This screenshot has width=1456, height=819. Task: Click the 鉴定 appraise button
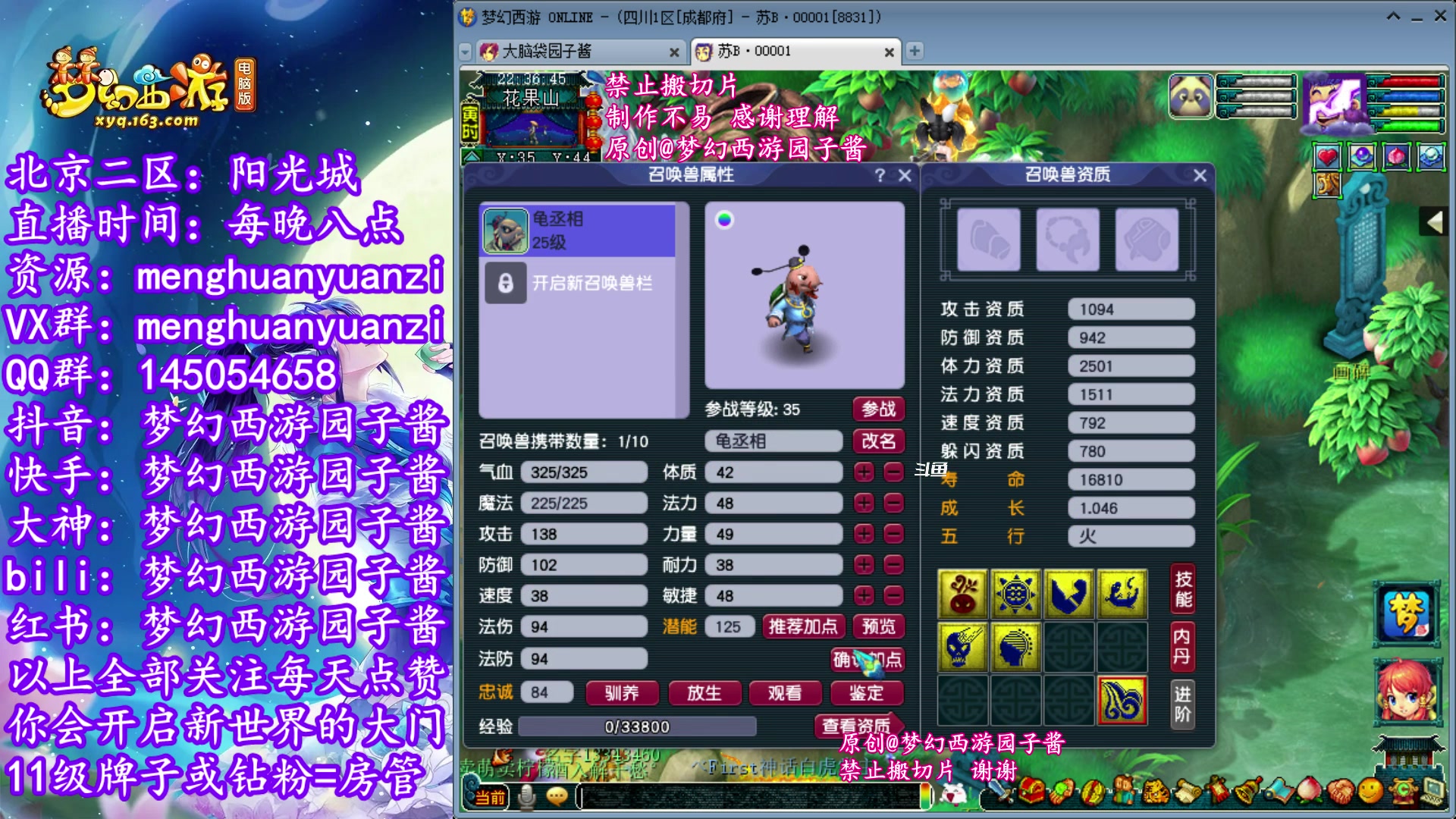pos(866,693)
